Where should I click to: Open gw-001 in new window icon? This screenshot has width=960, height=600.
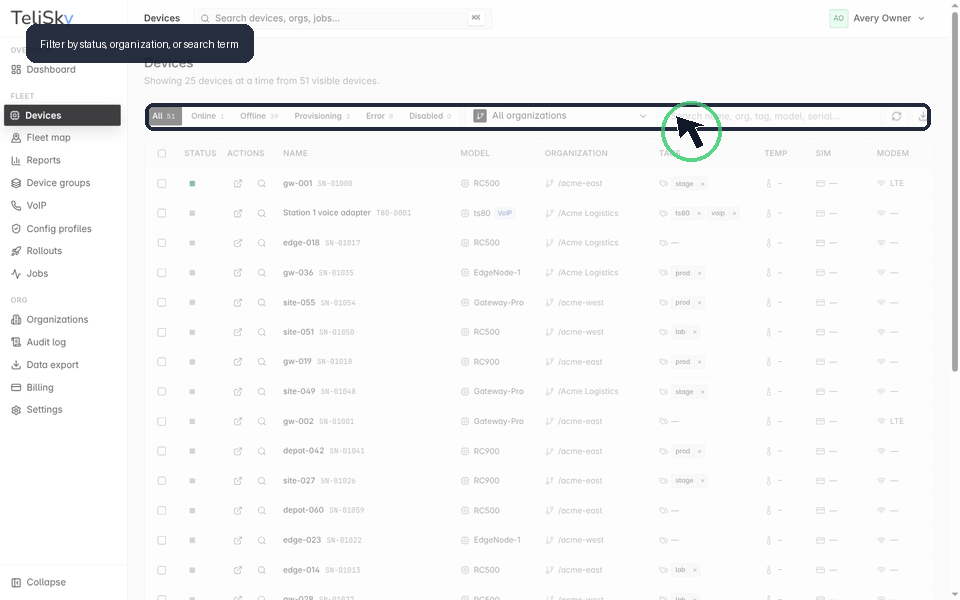click(x=238, y=184)
